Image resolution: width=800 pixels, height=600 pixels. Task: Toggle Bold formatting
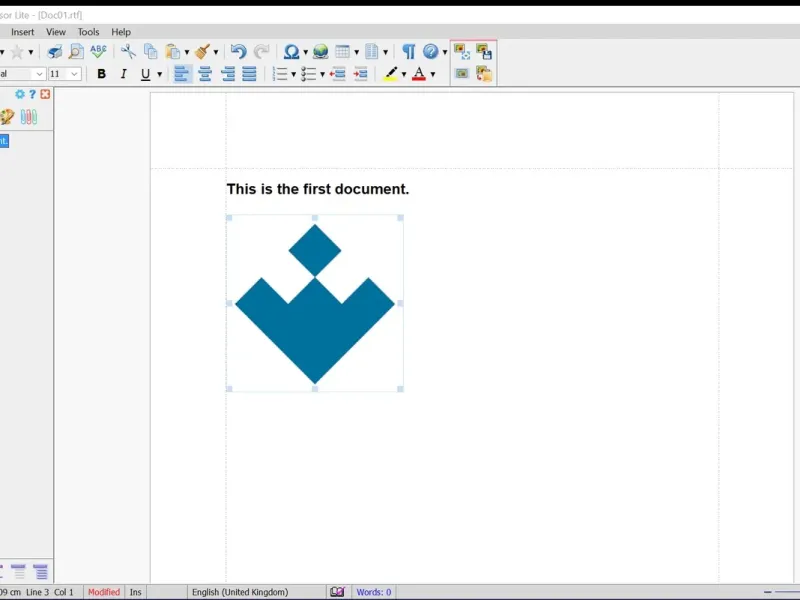click(102, 74)
